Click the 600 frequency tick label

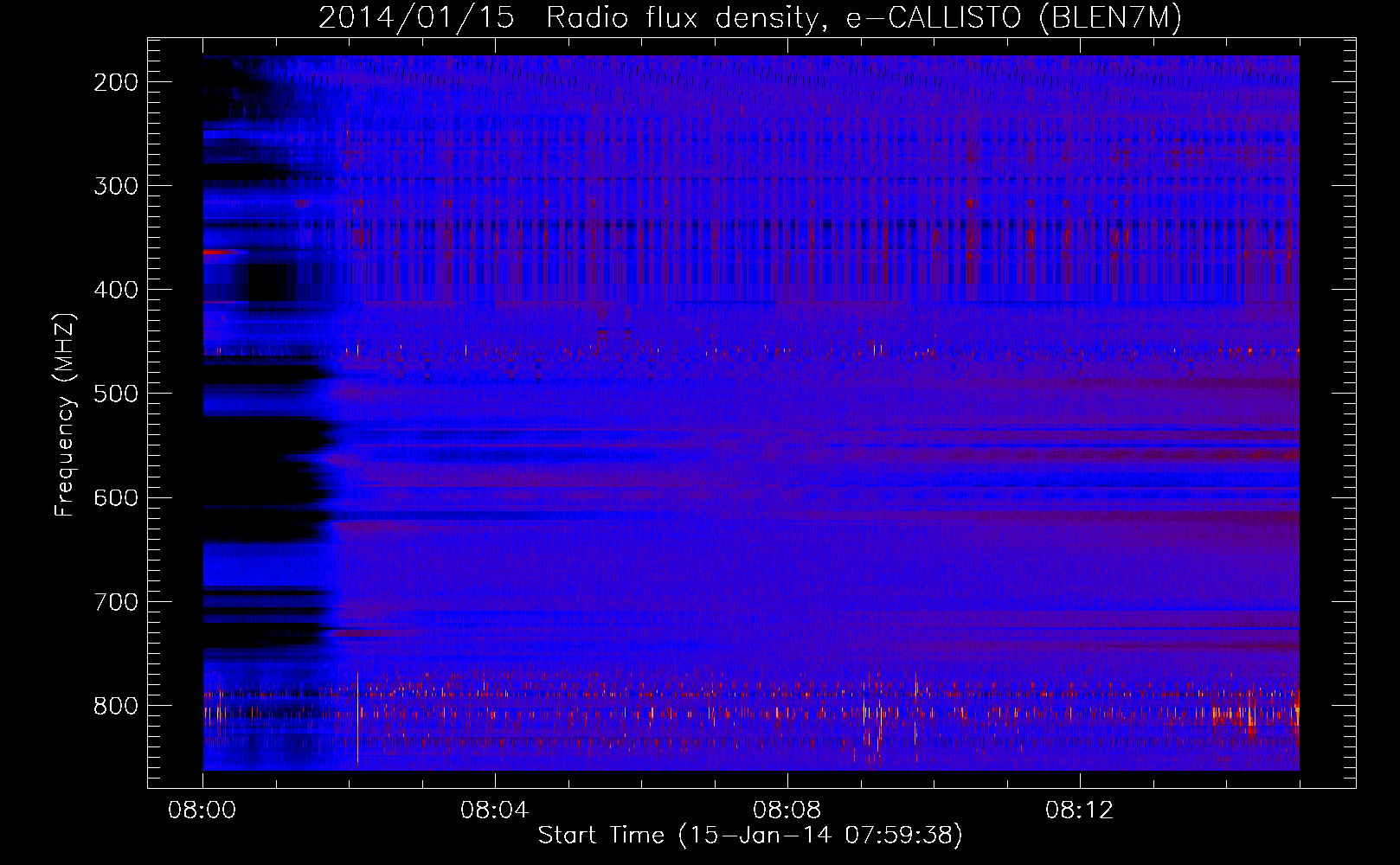click(116, 497)
